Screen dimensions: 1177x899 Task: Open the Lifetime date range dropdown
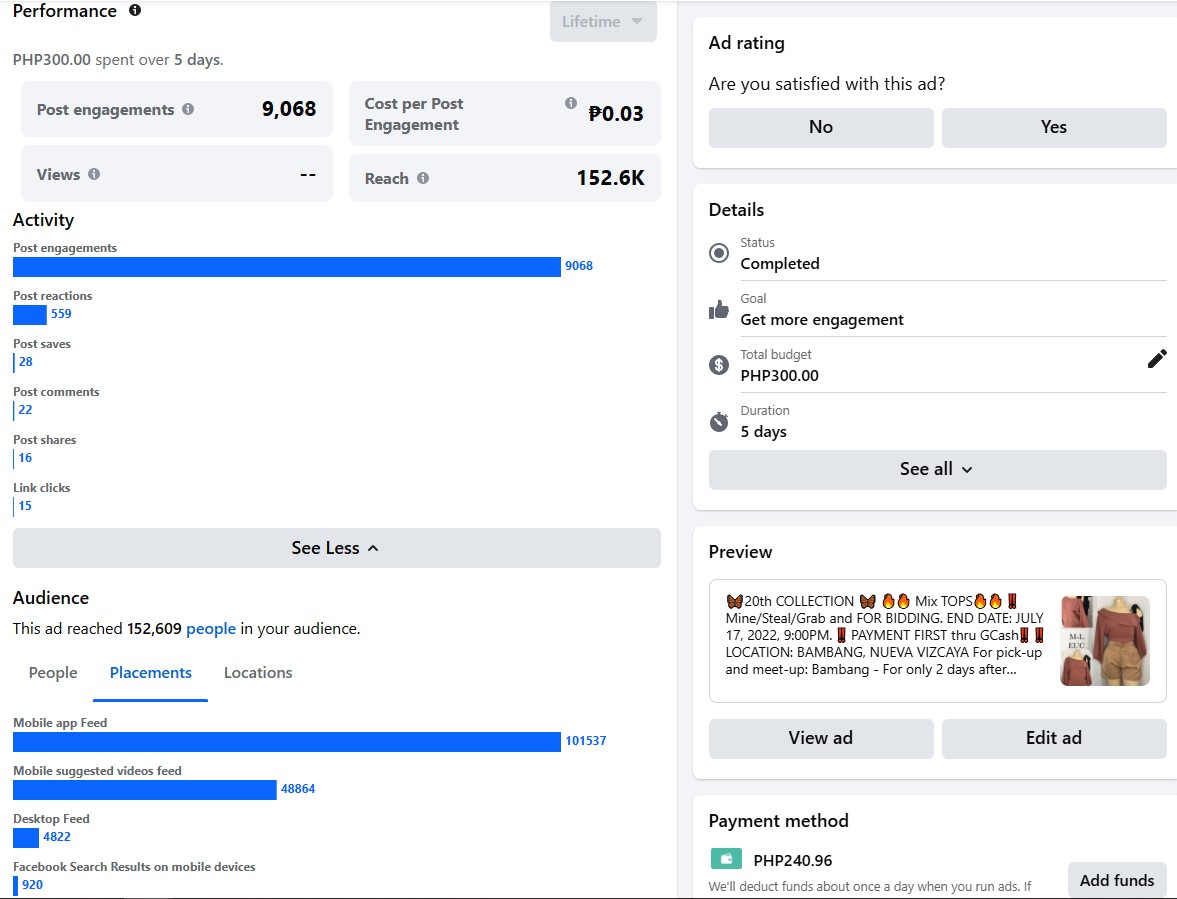(603, 21)
